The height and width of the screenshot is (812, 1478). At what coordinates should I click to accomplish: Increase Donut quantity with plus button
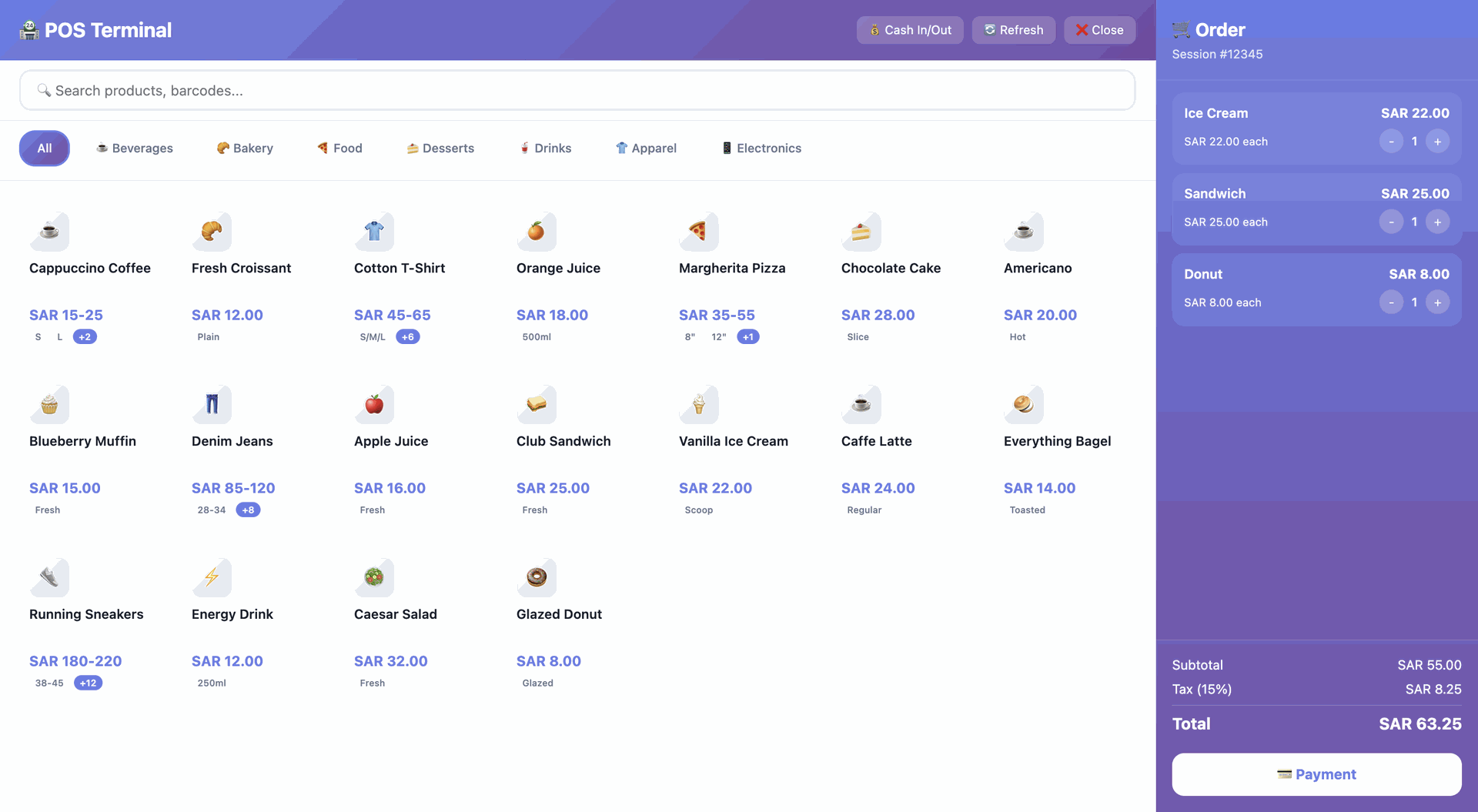(1437, 302)
